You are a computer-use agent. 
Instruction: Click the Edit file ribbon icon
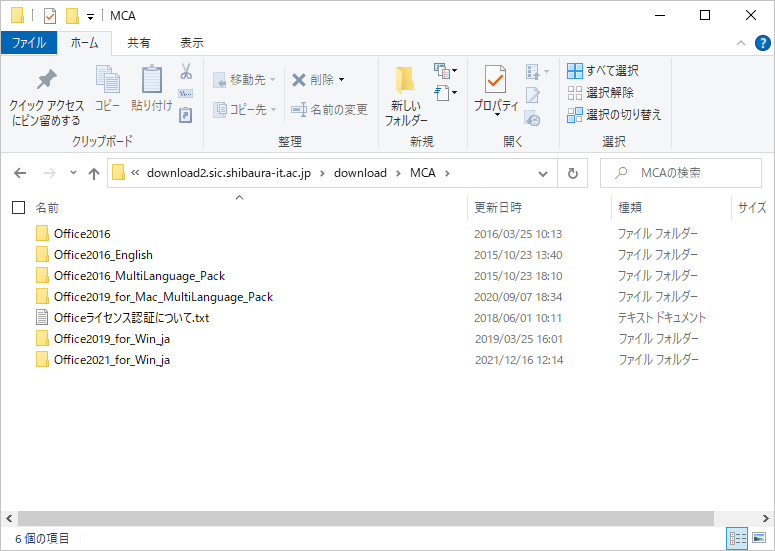(x=532, y=94)
